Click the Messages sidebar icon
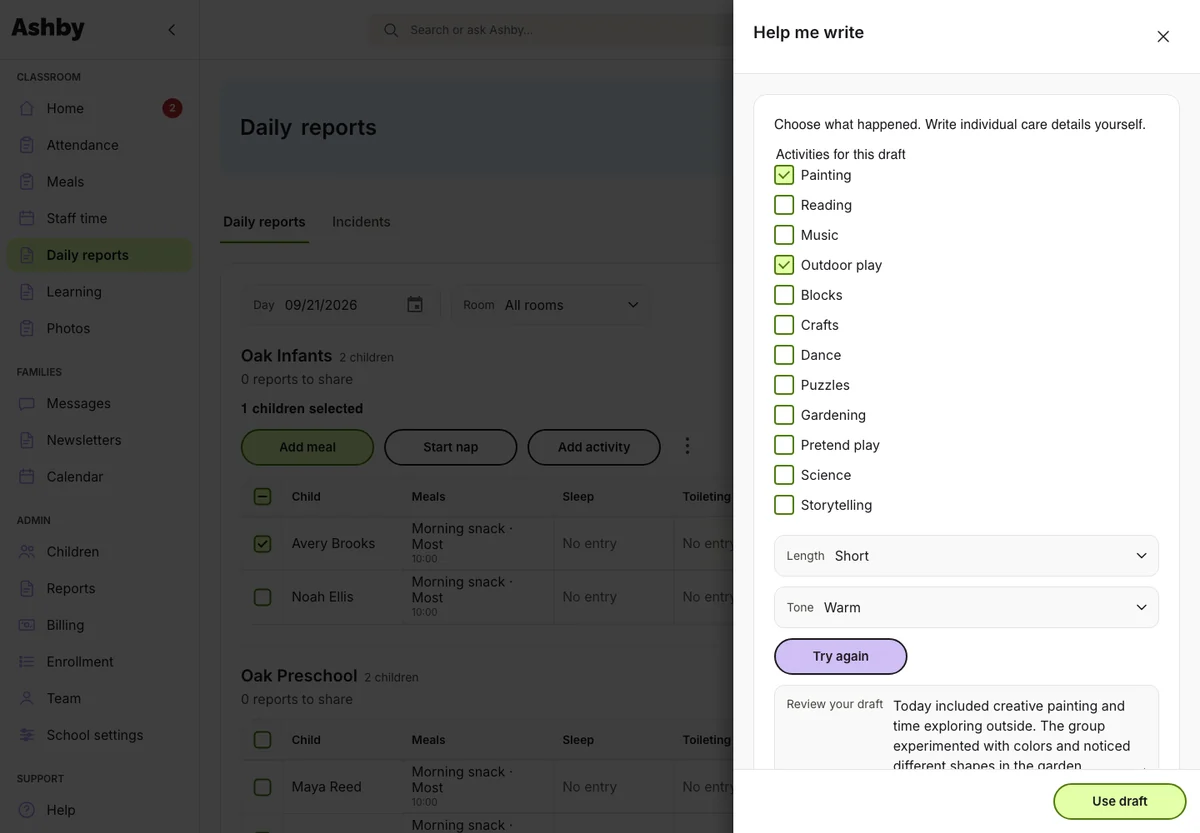Screen dimensions: 1200x833 pos(27,404)
